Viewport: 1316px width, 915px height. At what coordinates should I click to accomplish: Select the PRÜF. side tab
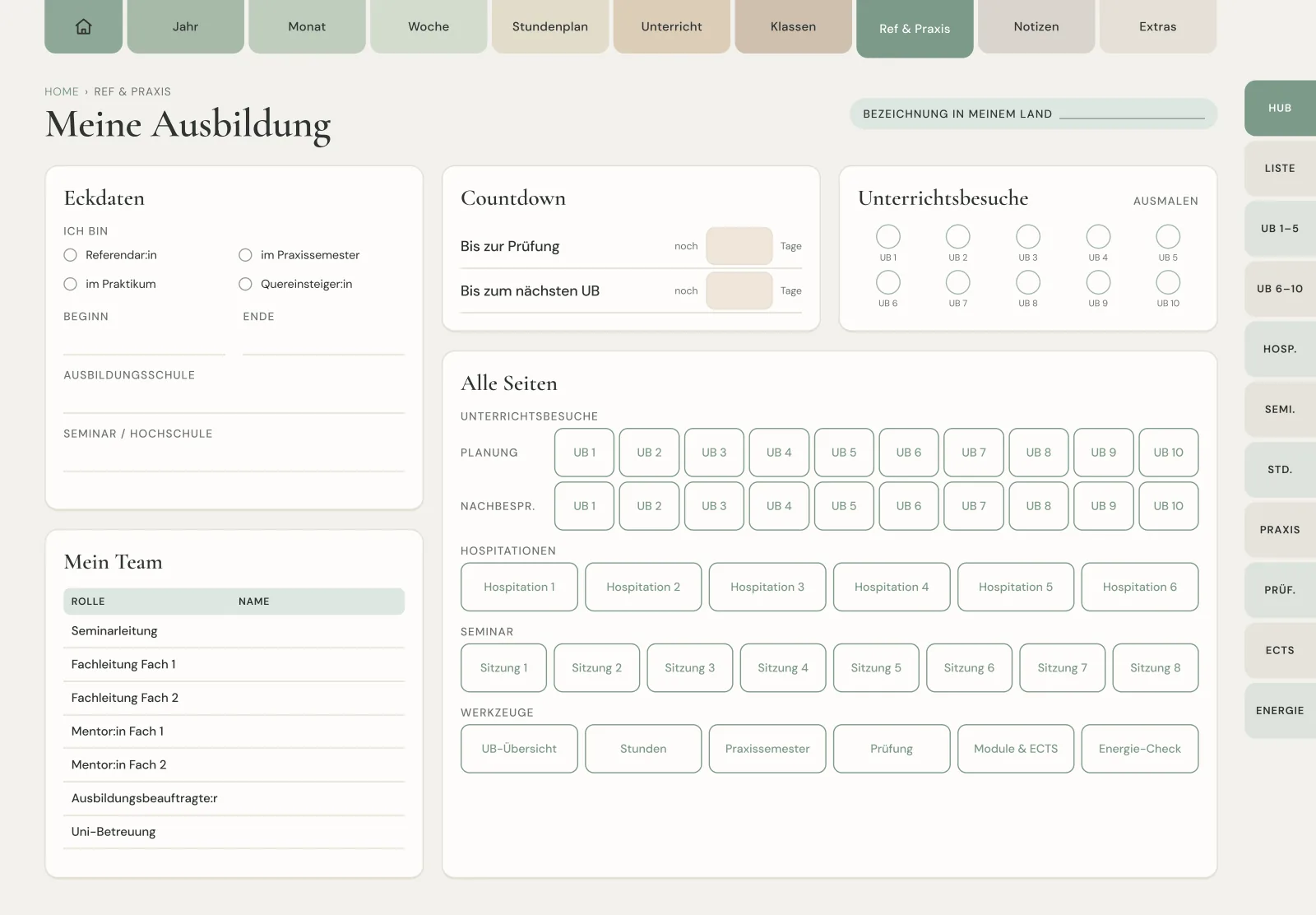[x=1280, y=590]
